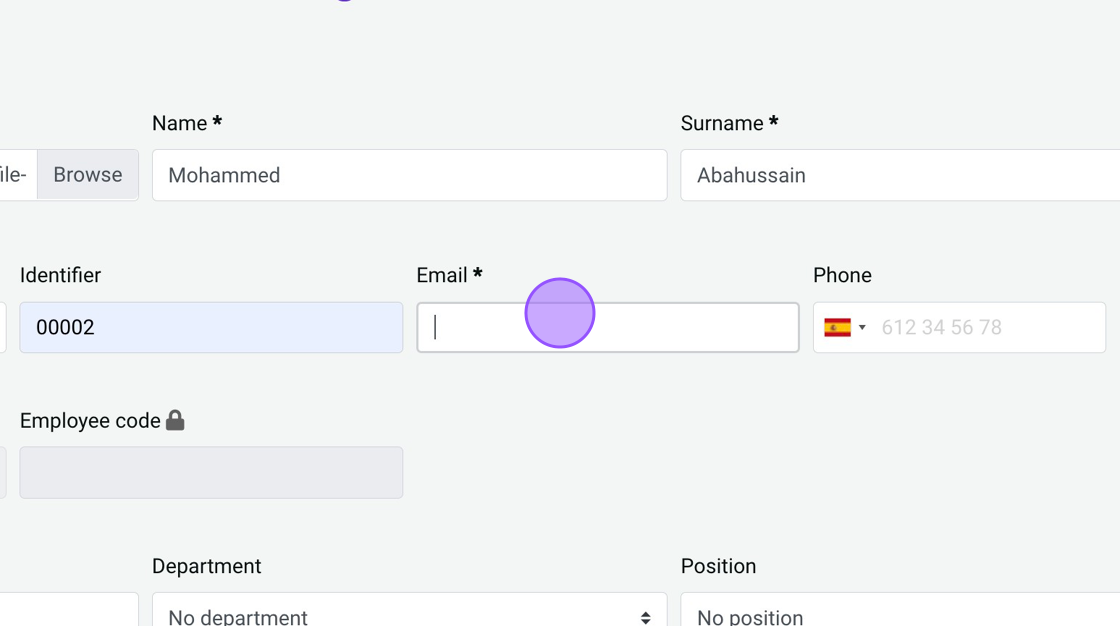1120x626 pixels.
Task: Open the phone country code dropdown arrow
Action: [862, 327]
